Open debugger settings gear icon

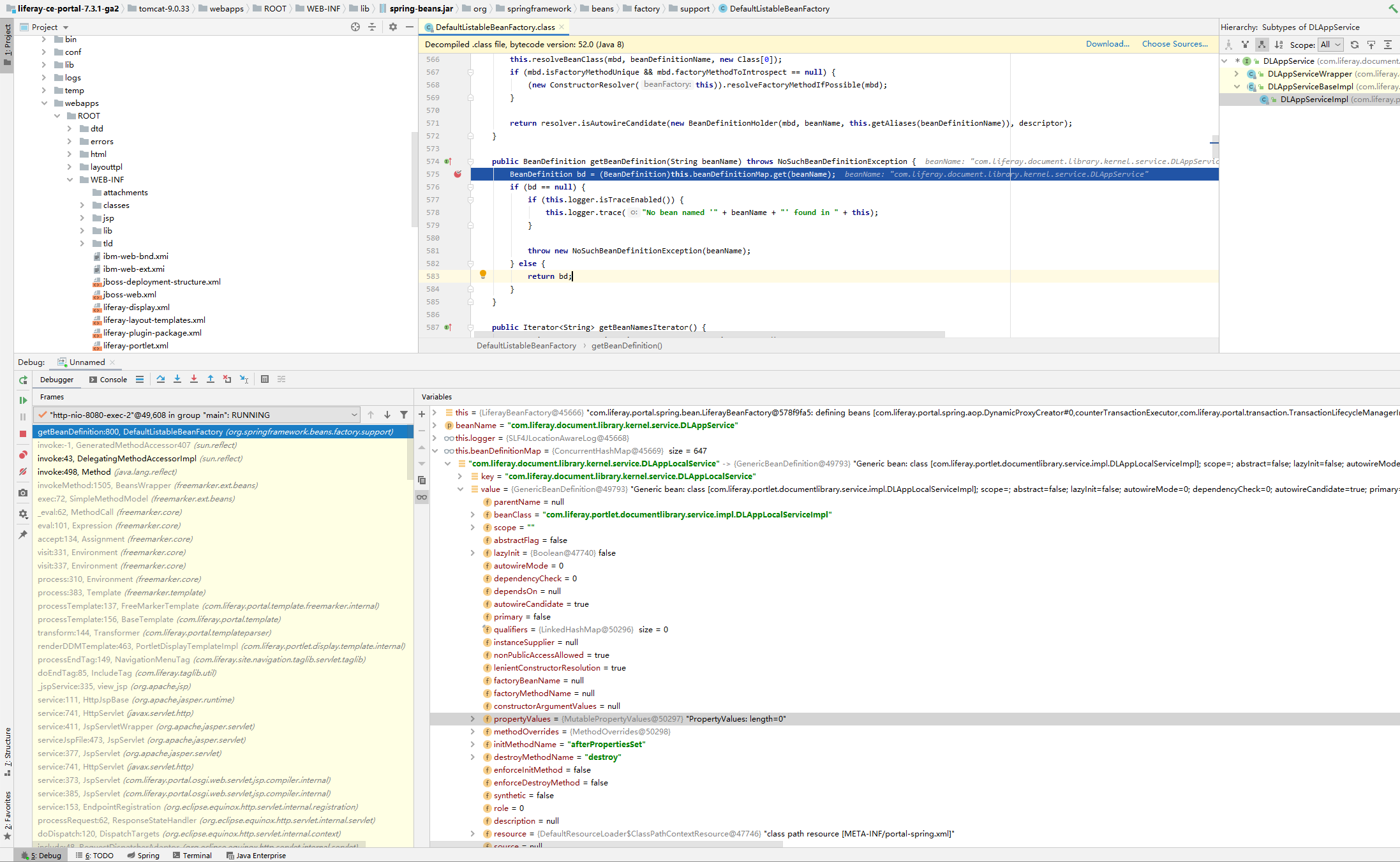23,514
